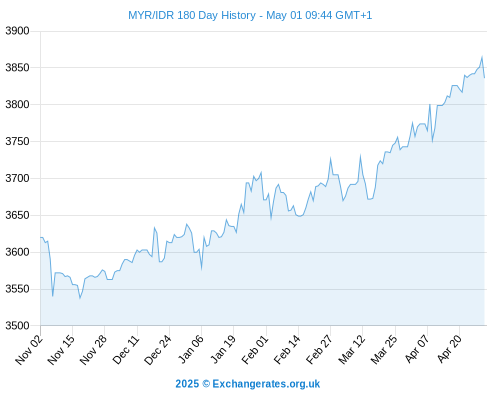Click the chart title MYR/IDR 180 Day History

192,15
